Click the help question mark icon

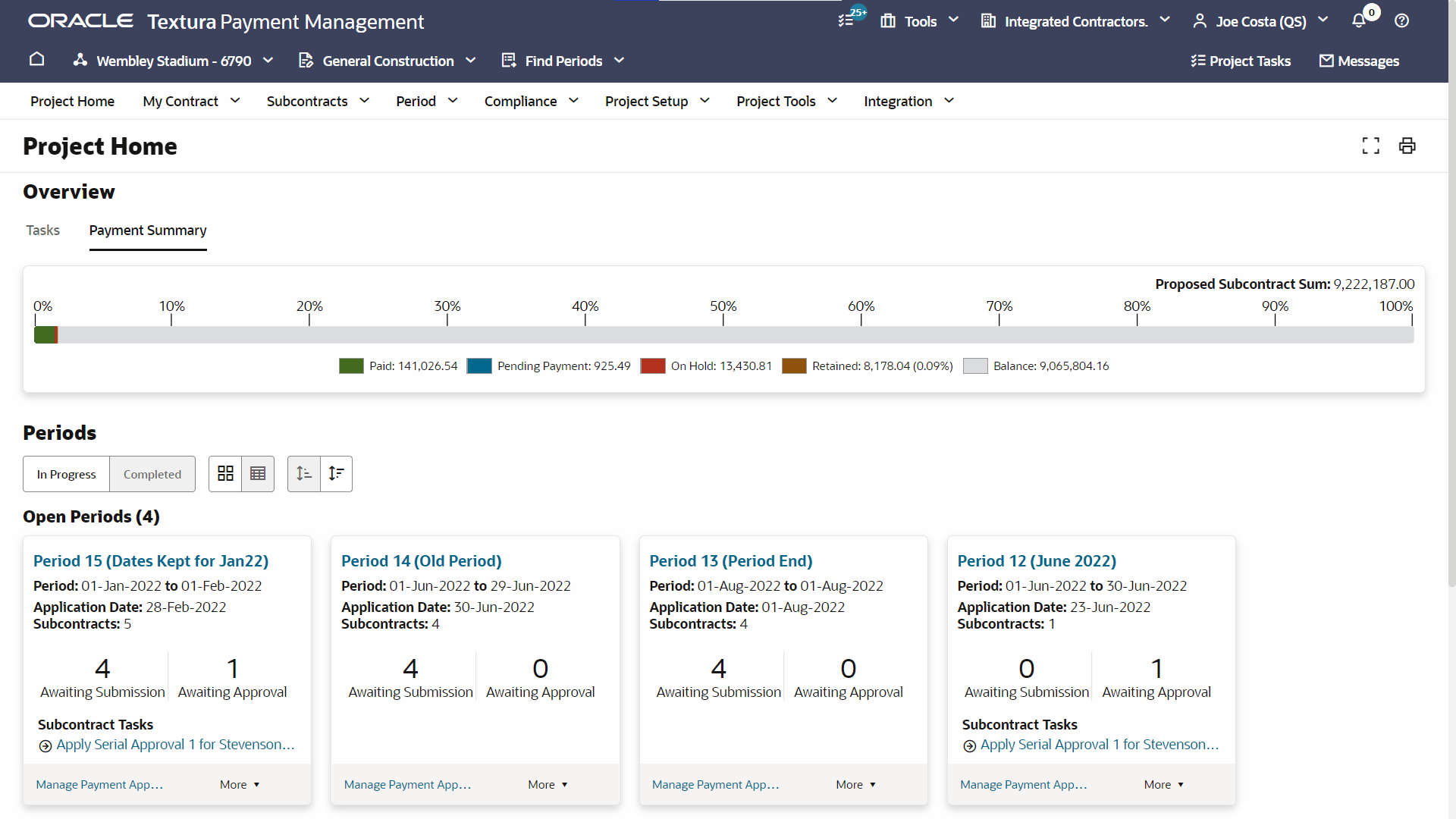[x=1402, y=20]
